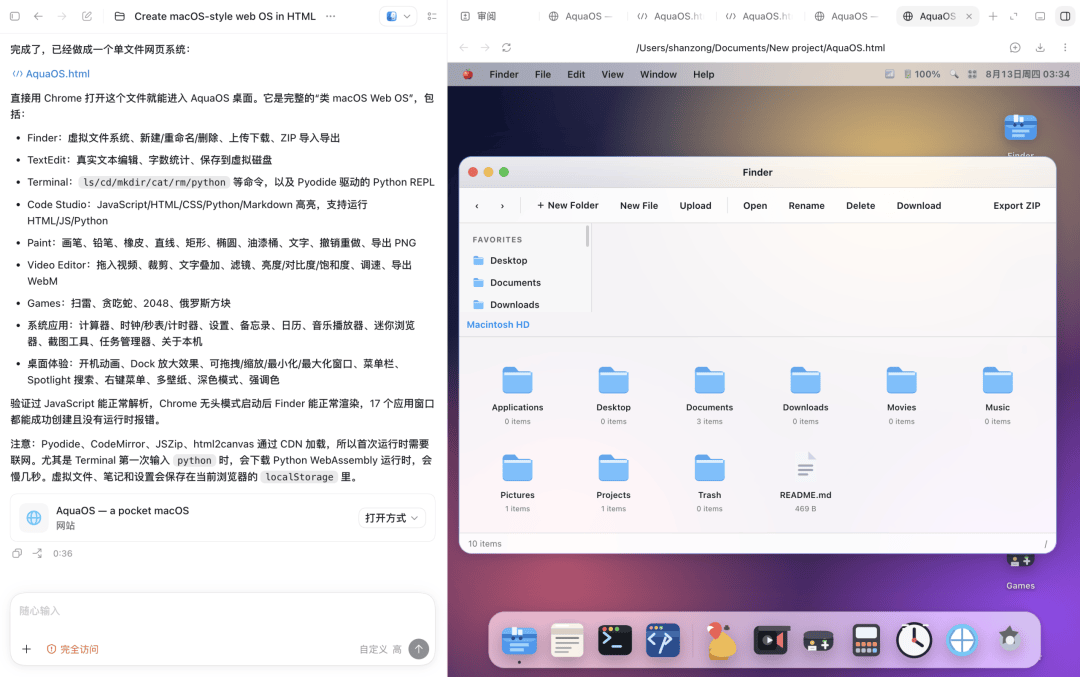Screen dimensions: 1080x677
Task: Launch Games from the dock
Action: click(x=818, y=640)
